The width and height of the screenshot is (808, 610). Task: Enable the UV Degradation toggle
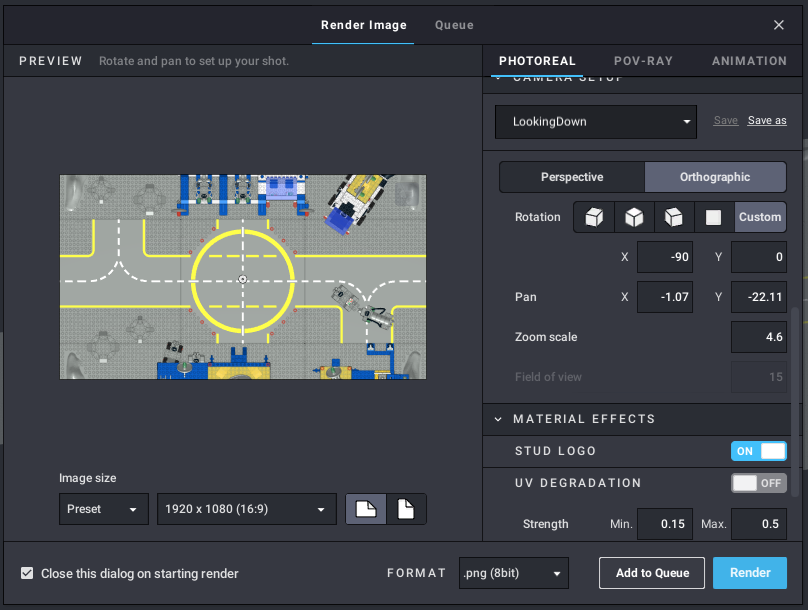click(758, 483)
